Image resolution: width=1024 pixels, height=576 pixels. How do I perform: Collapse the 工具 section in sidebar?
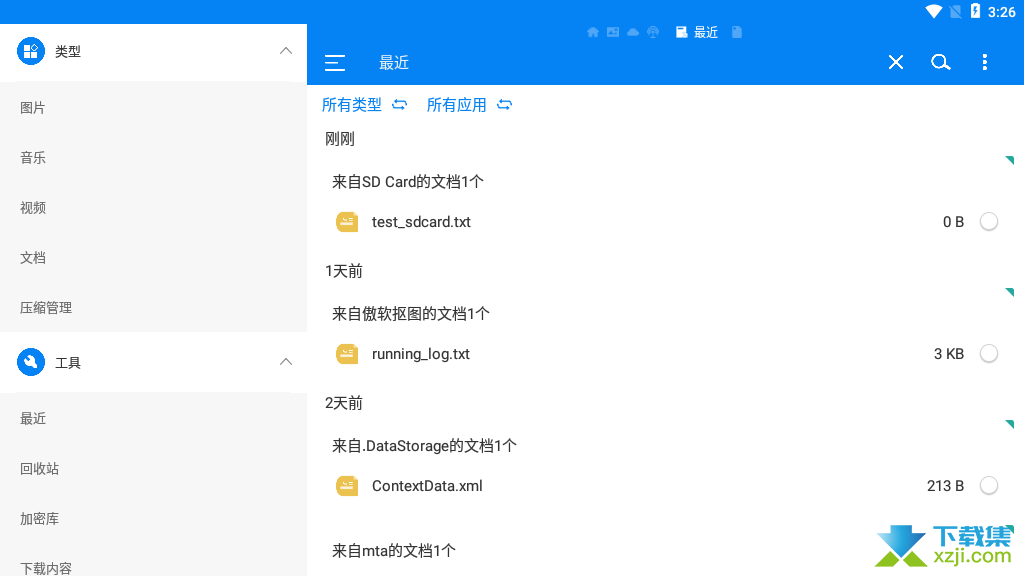point(286,362)
